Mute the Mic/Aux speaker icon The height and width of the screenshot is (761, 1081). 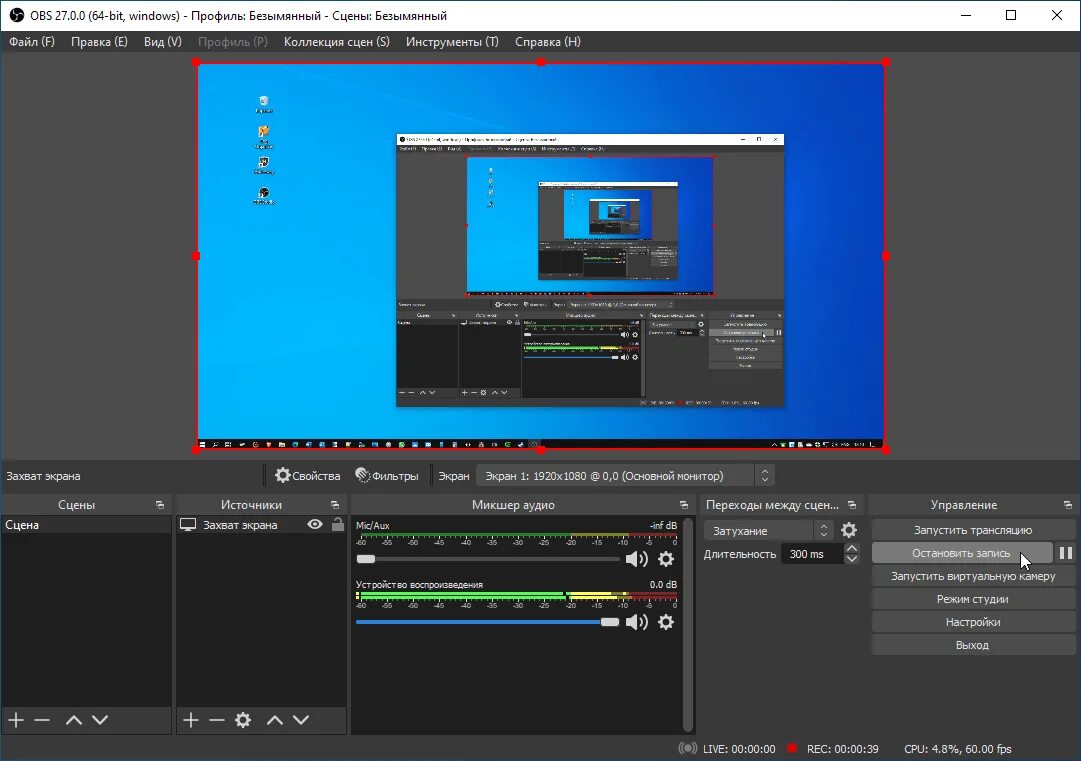(x=636, y=559)
